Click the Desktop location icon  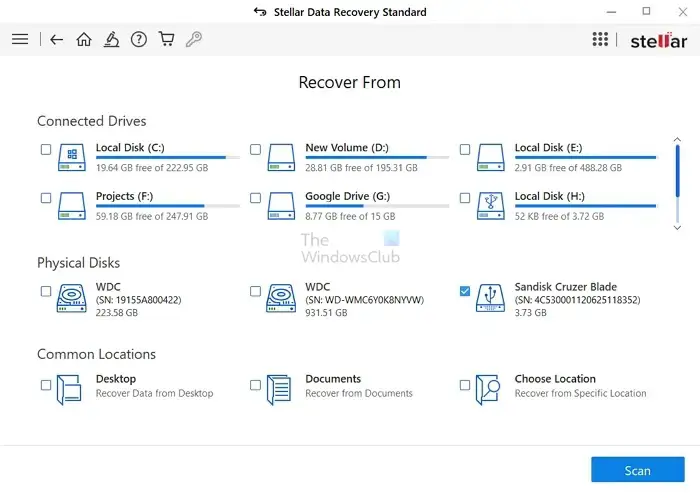point(69,389)
